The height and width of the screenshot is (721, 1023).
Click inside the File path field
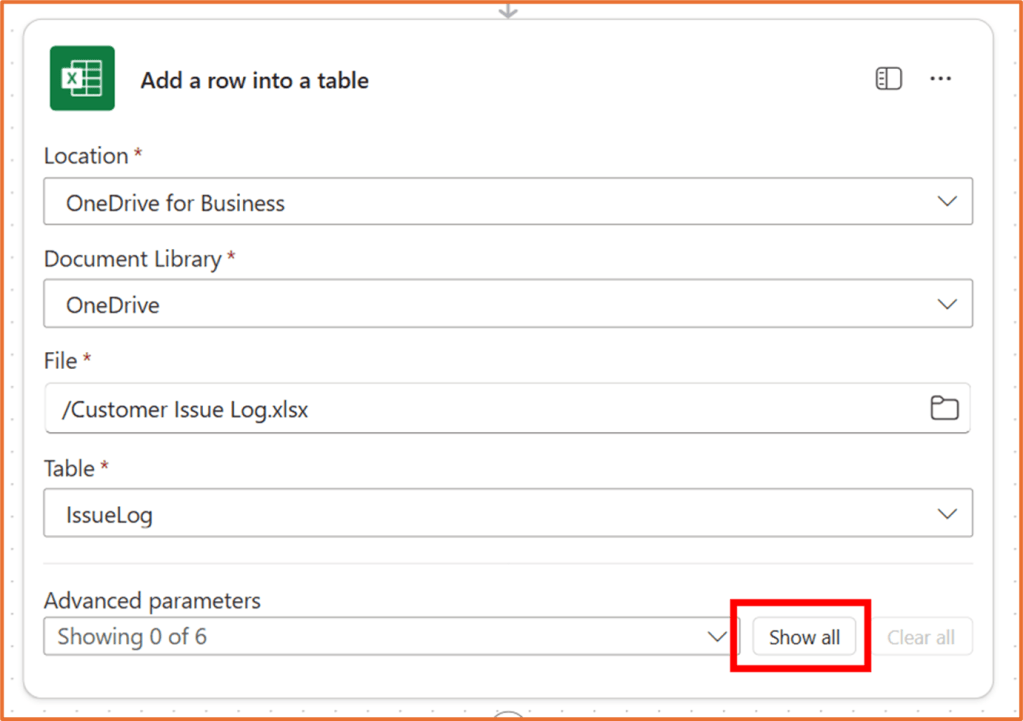click(400, 407)
